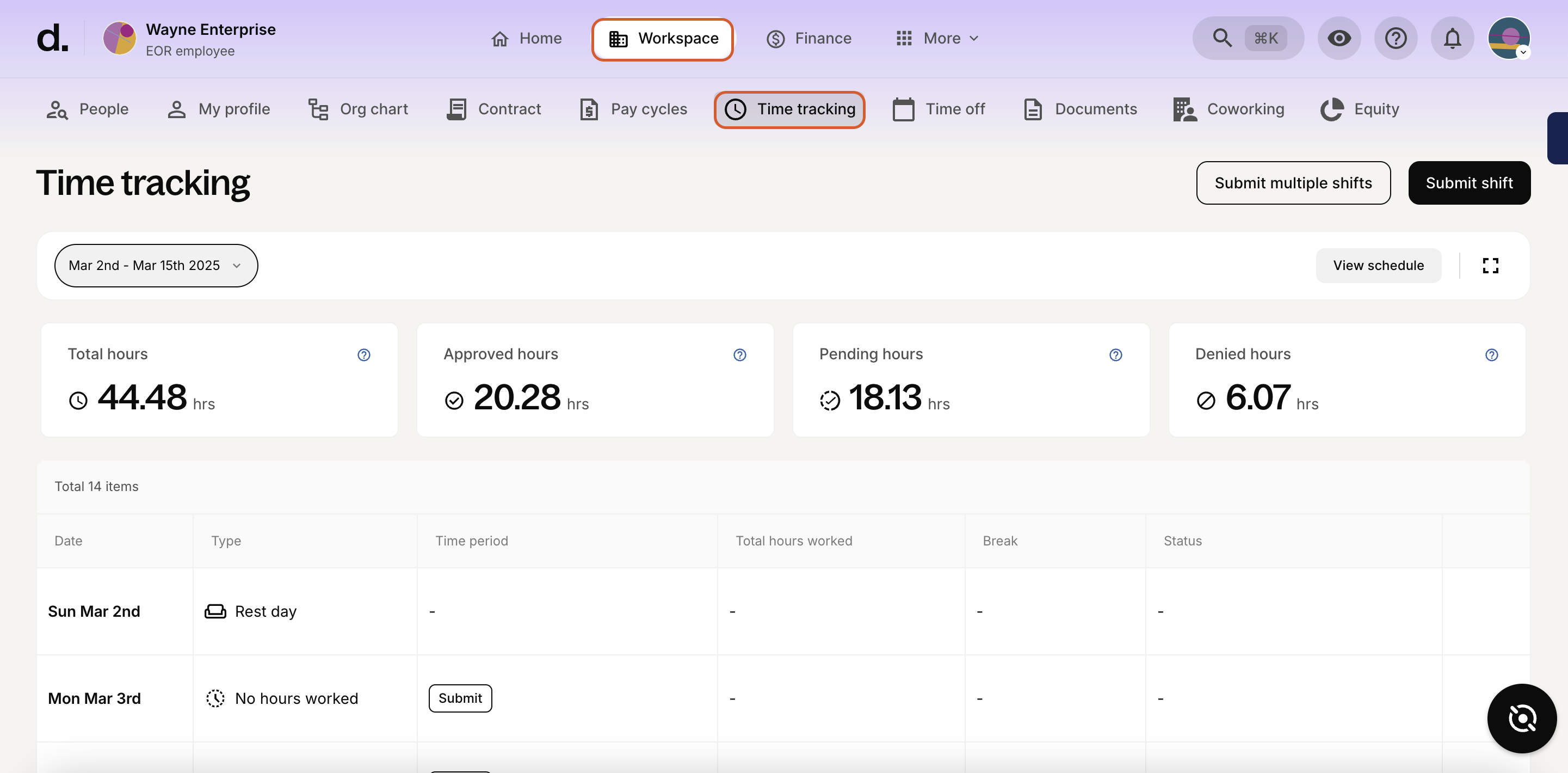
Task: Select the Sun Mar 2nd row date
Action: coord(94,611)
